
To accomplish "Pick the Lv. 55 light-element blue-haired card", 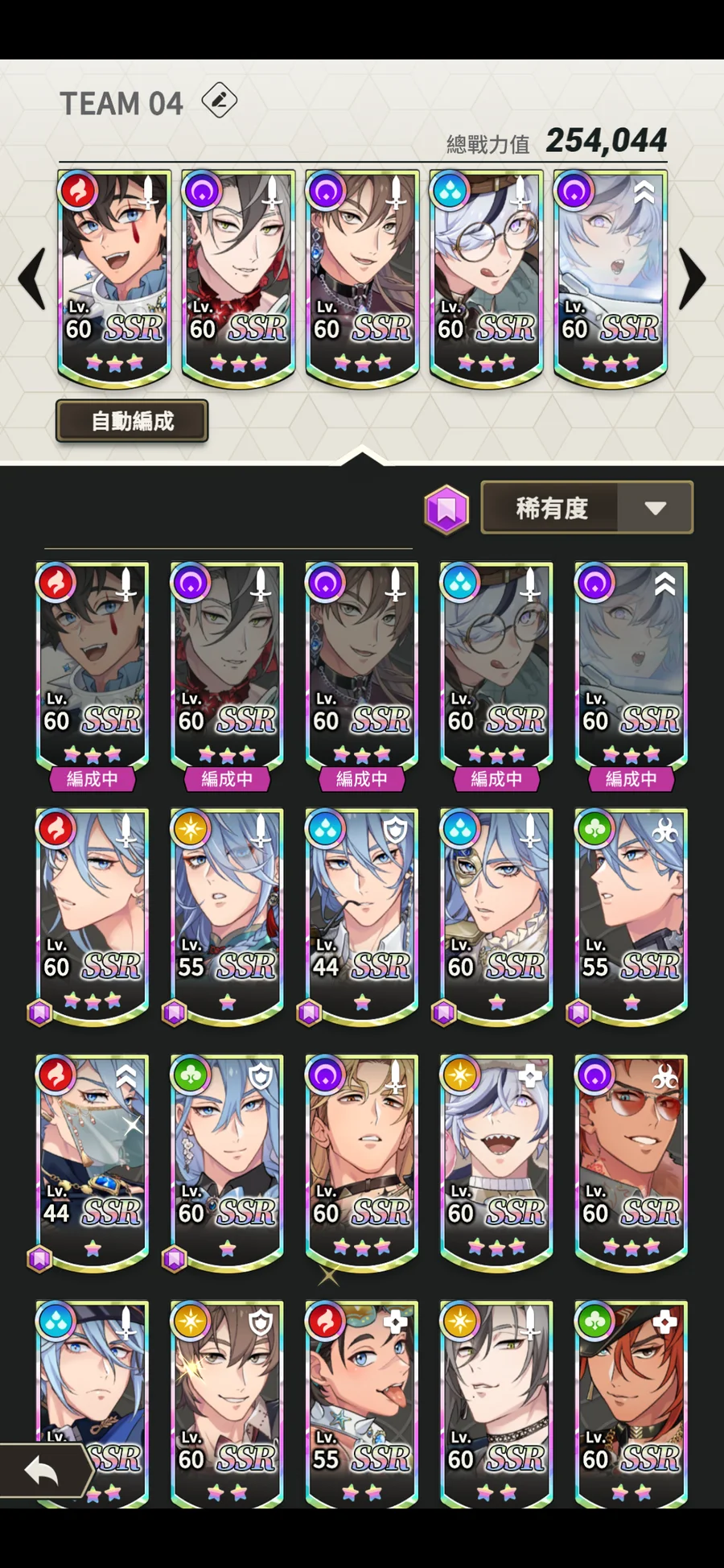I will coord(227,918).
